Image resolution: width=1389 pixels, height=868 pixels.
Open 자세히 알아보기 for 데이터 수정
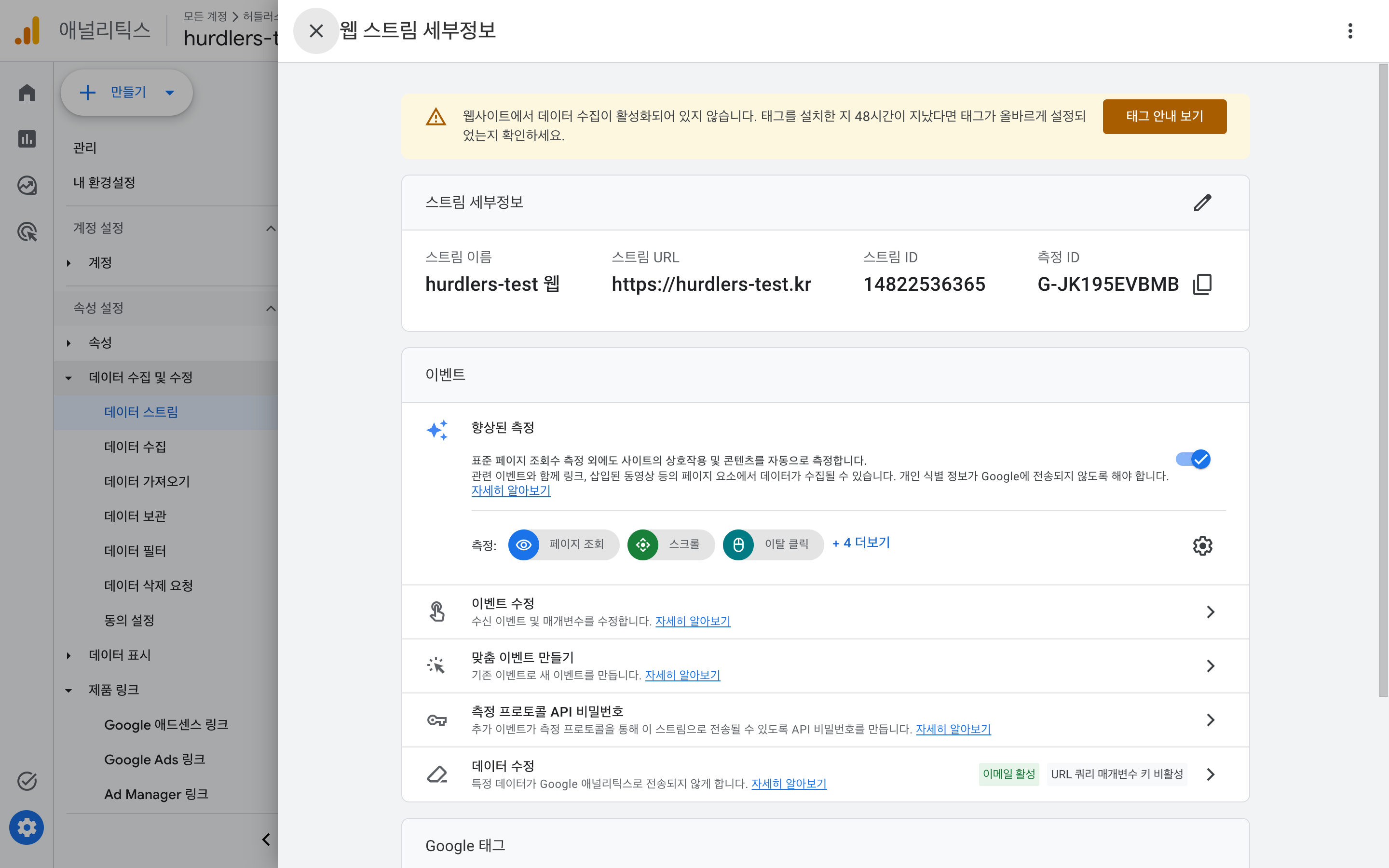click(789, 784)
